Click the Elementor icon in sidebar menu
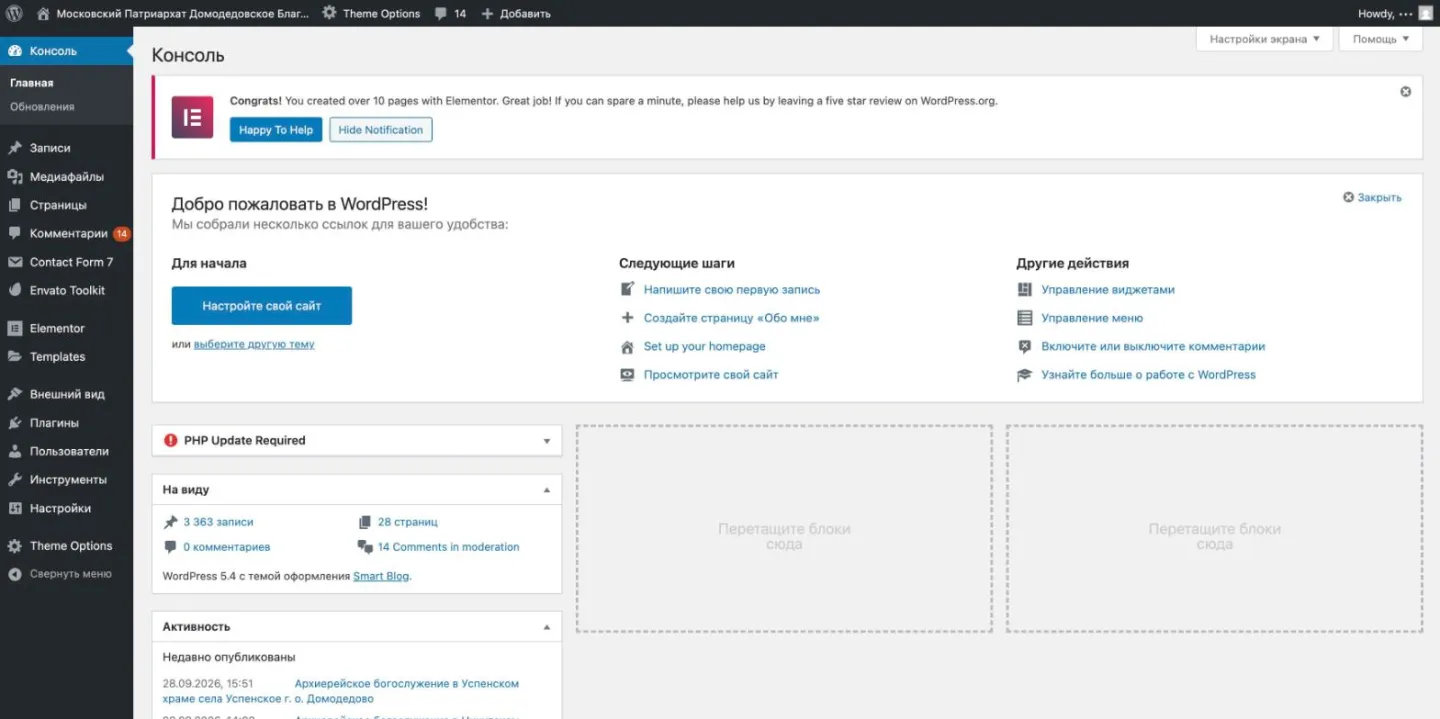 [14, 328]
